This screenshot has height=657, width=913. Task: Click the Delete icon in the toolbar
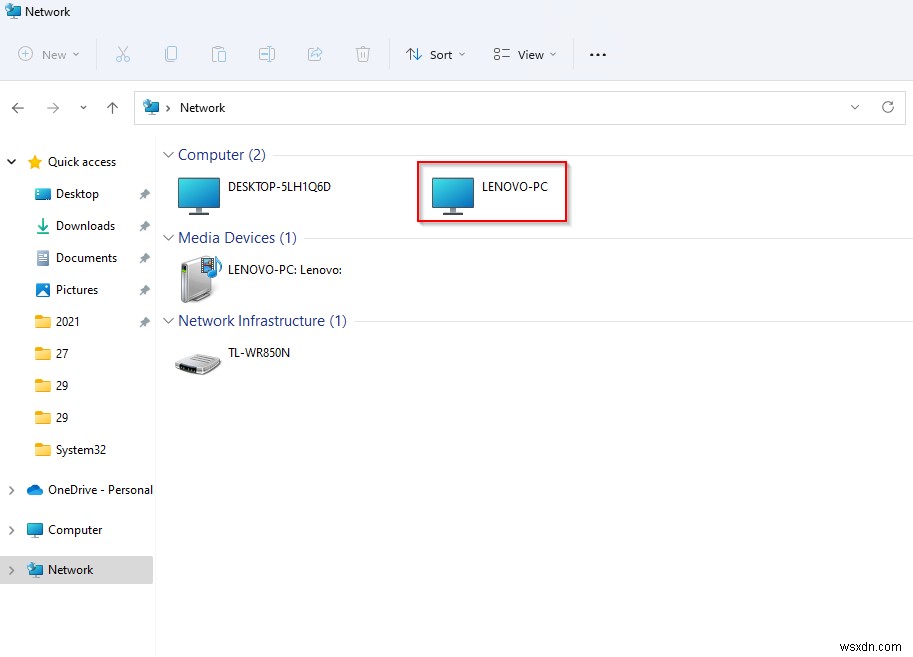(362, 54)
